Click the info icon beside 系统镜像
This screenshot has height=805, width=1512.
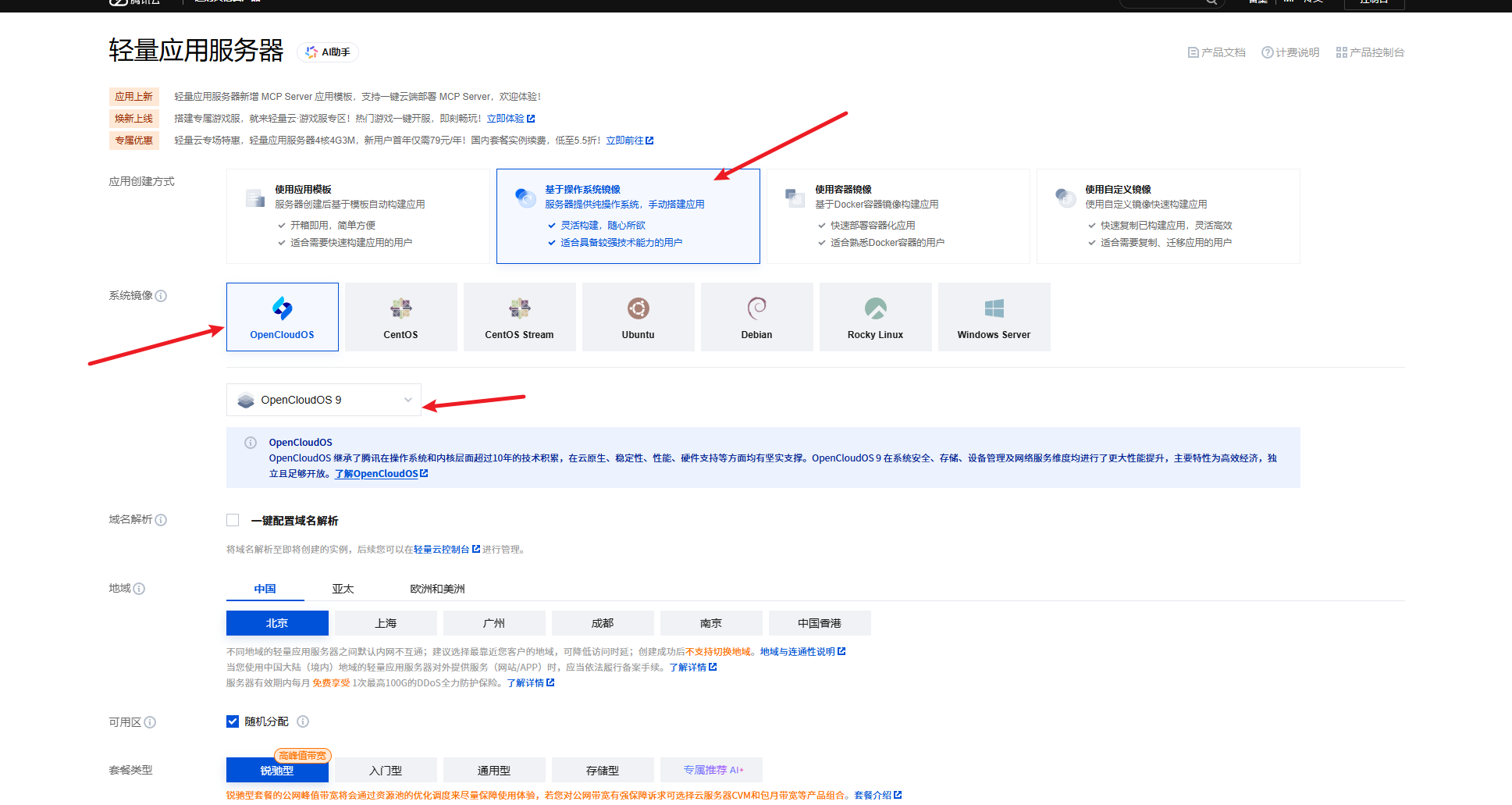162,296
